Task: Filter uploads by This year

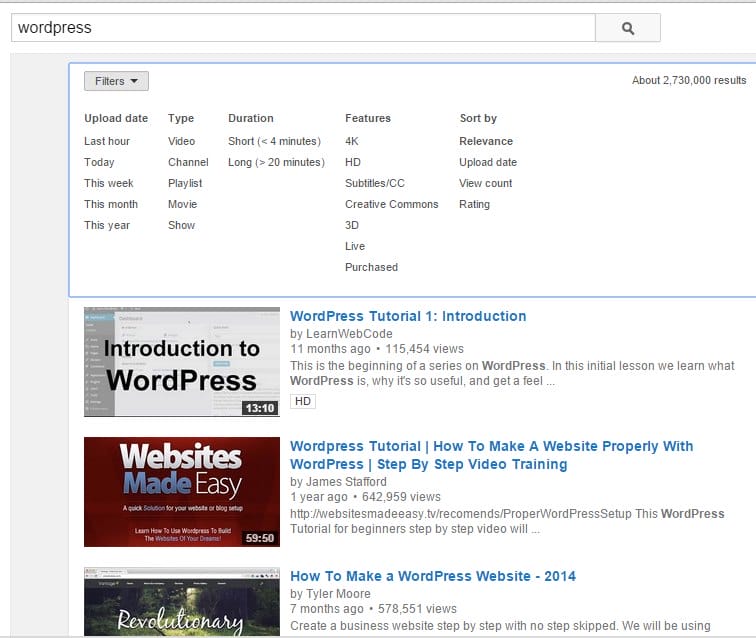Action: [107, 225]
